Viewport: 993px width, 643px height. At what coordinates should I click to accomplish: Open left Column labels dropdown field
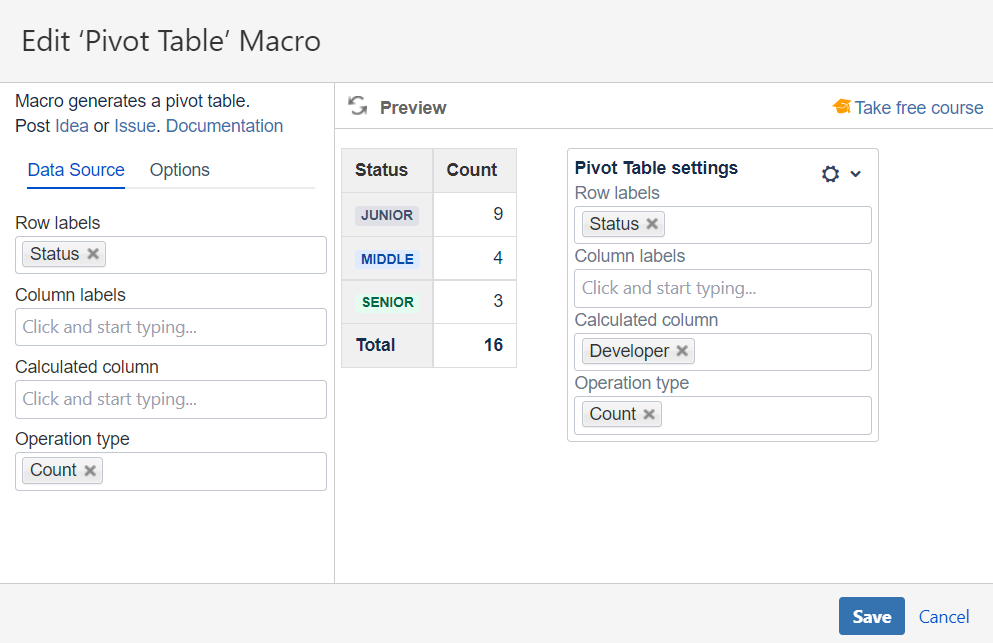pos(171,327)
